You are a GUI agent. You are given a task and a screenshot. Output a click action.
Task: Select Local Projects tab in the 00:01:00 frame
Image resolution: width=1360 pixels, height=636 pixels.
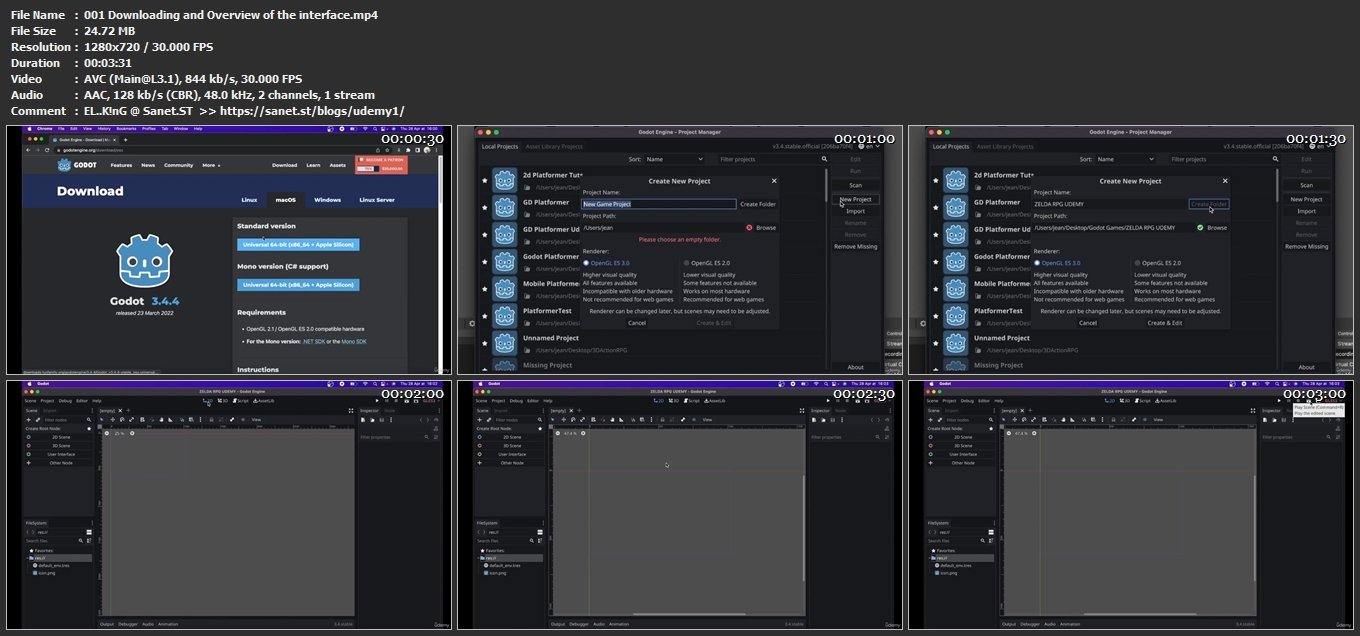501,146
